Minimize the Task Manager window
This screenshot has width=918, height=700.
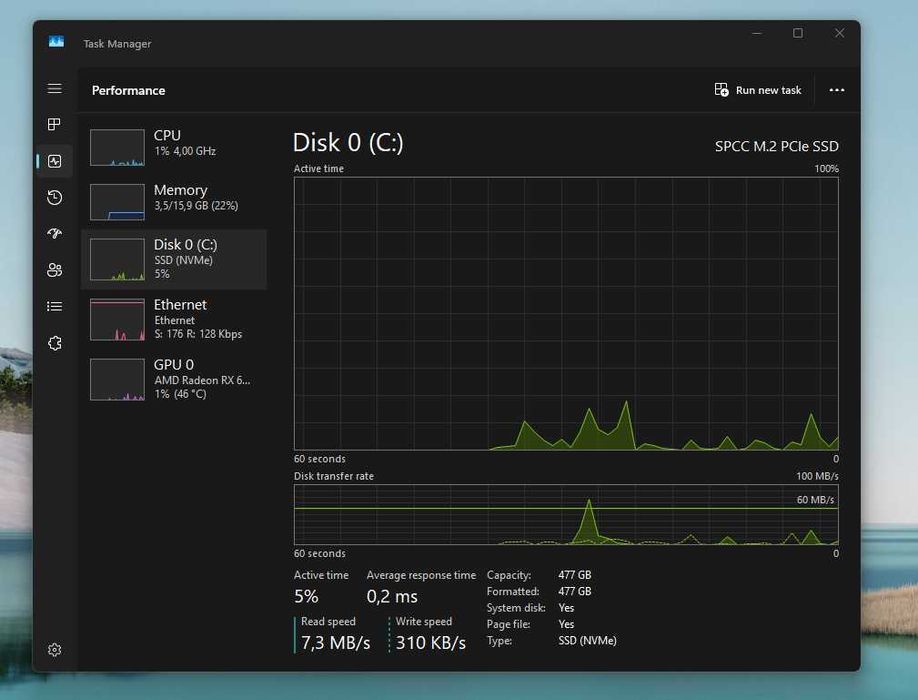pos(757,33)
